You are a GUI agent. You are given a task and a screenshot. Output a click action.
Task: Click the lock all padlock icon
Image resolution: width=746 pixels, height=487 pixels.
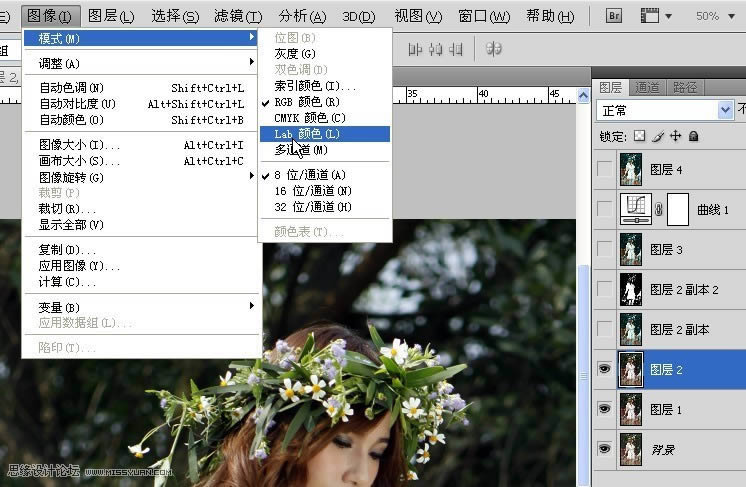point(693,136)
